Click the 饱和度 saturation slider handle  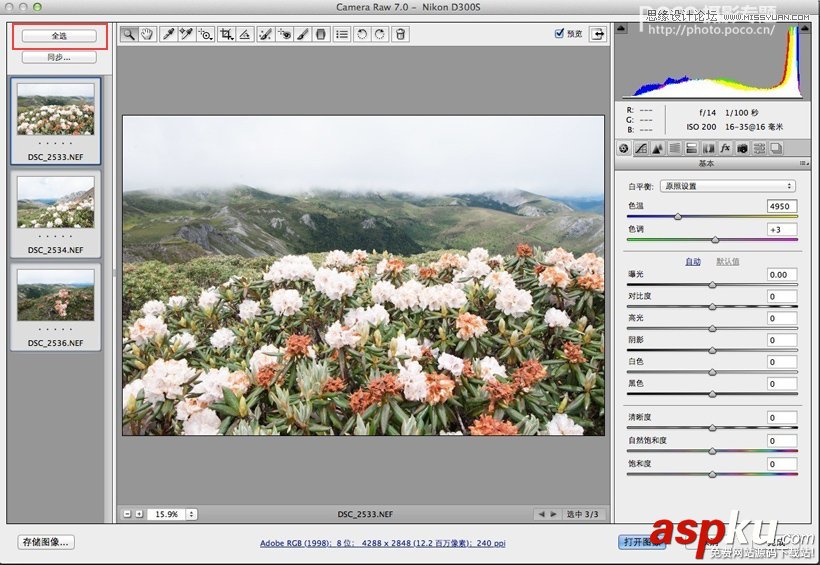712,474
